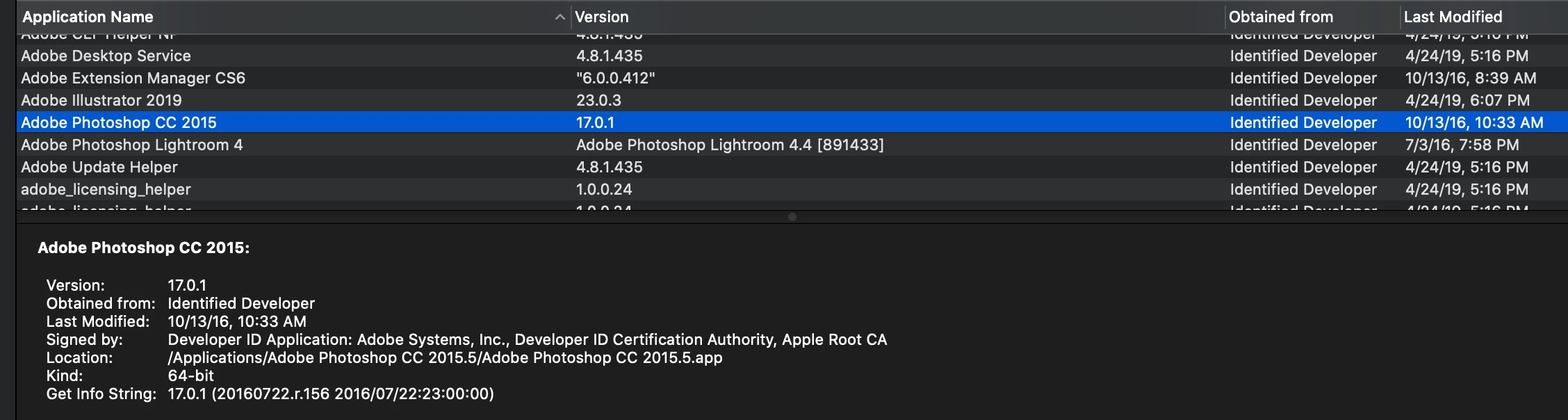This screenshot has width=1568, height=420.
Task: Sort the list by Version column header
Action: click(x=898, y=17)
